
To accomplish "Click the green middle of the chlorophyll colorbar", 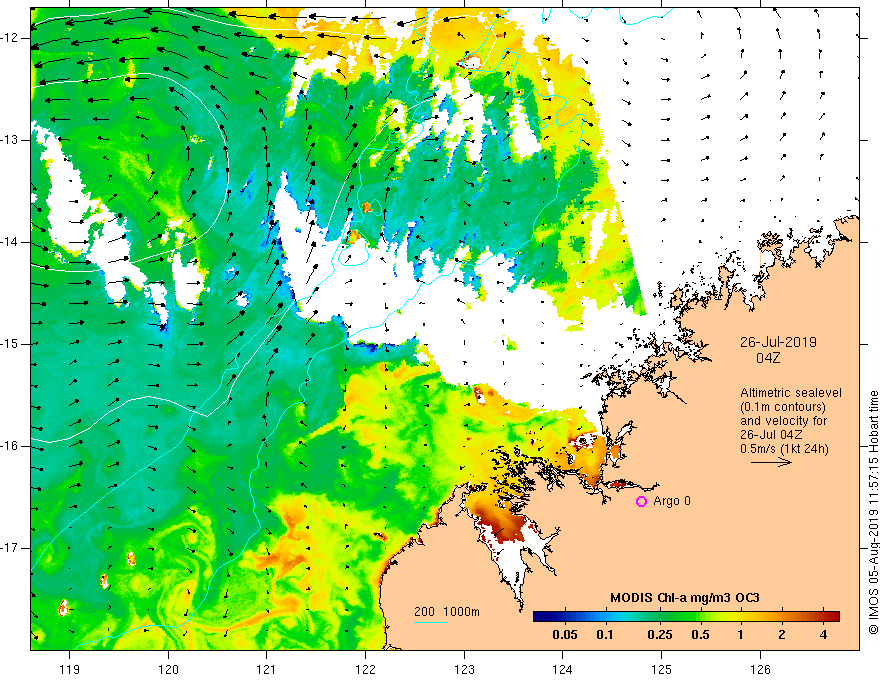I will point(686,617).
